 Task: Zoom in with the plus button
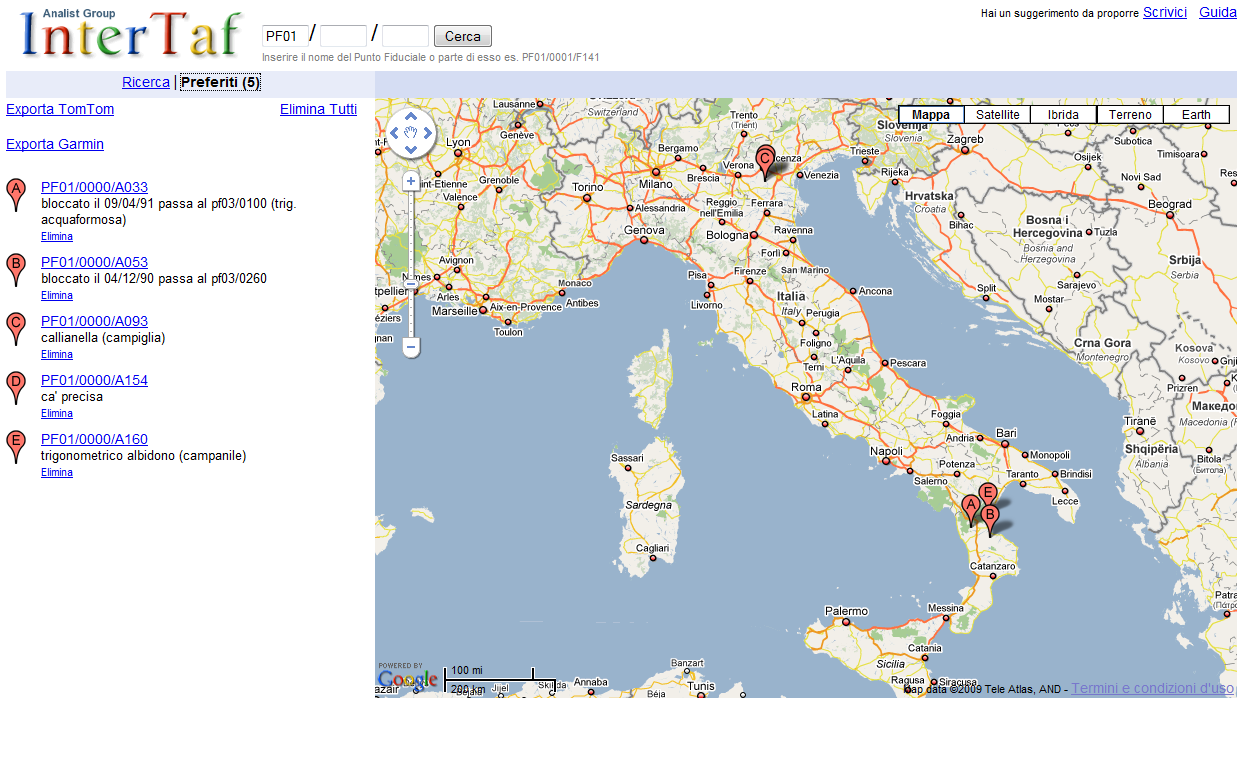click(411, 181)
